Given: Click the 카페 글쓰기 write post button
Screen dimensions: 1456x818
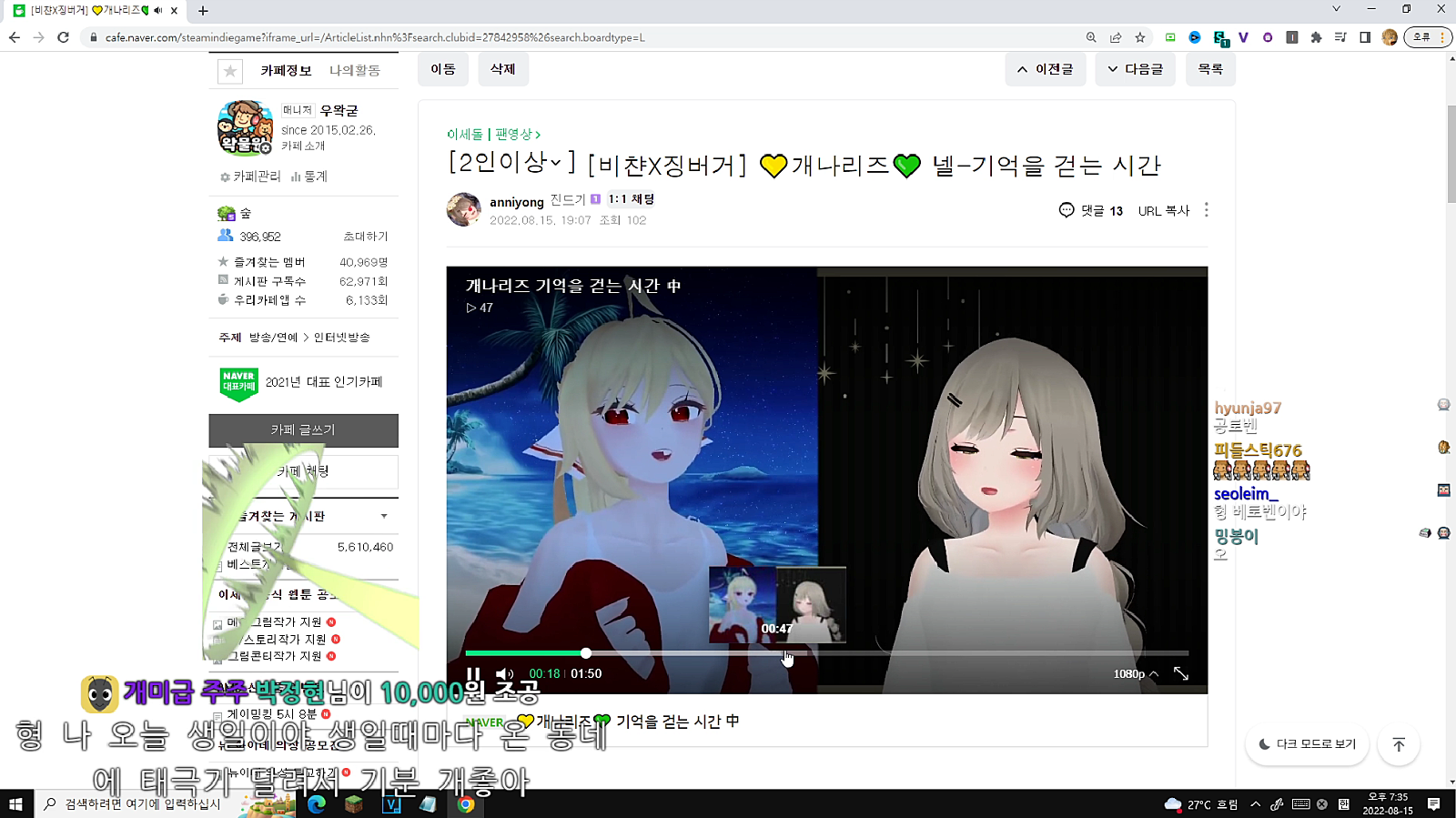Looking at the screenshot, I should click(304, 430).
